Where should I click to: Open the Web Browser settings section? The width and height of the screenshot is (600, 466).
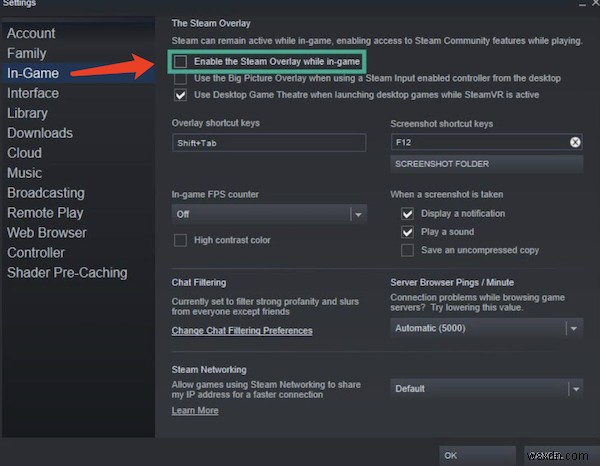(x=47, y=233)
